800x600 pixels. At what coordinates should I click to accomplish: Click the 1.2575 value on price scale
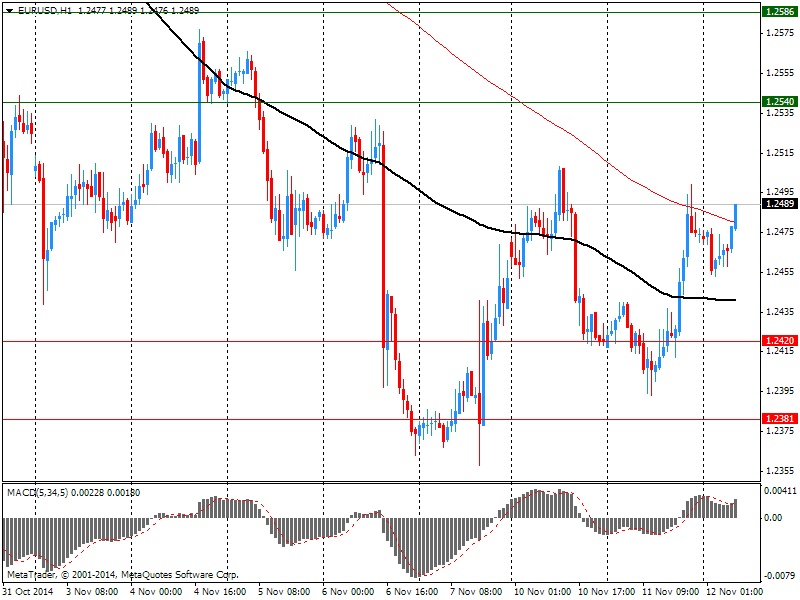780,33
